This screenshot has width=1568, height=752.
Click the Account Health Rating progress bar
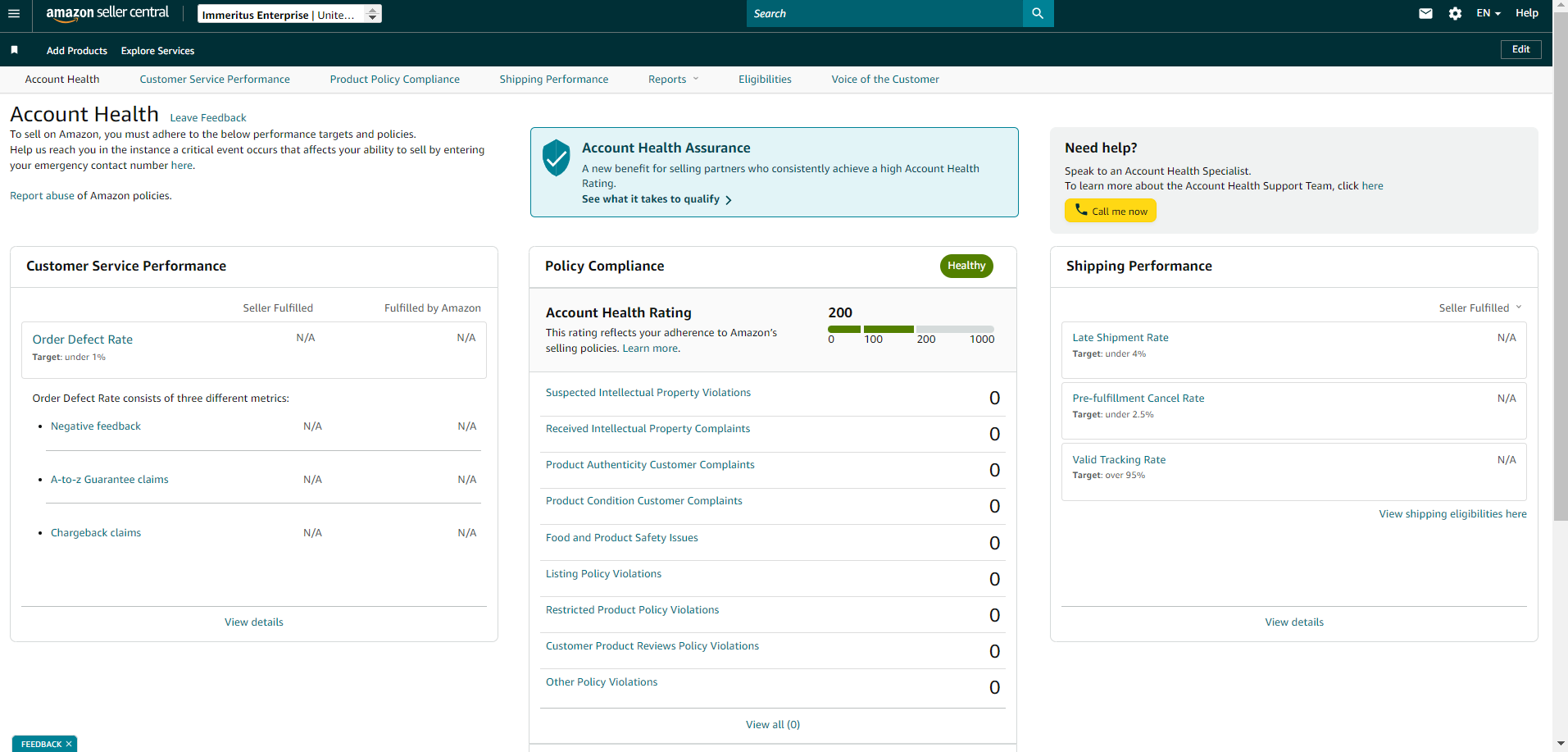(x=911, y=329)
